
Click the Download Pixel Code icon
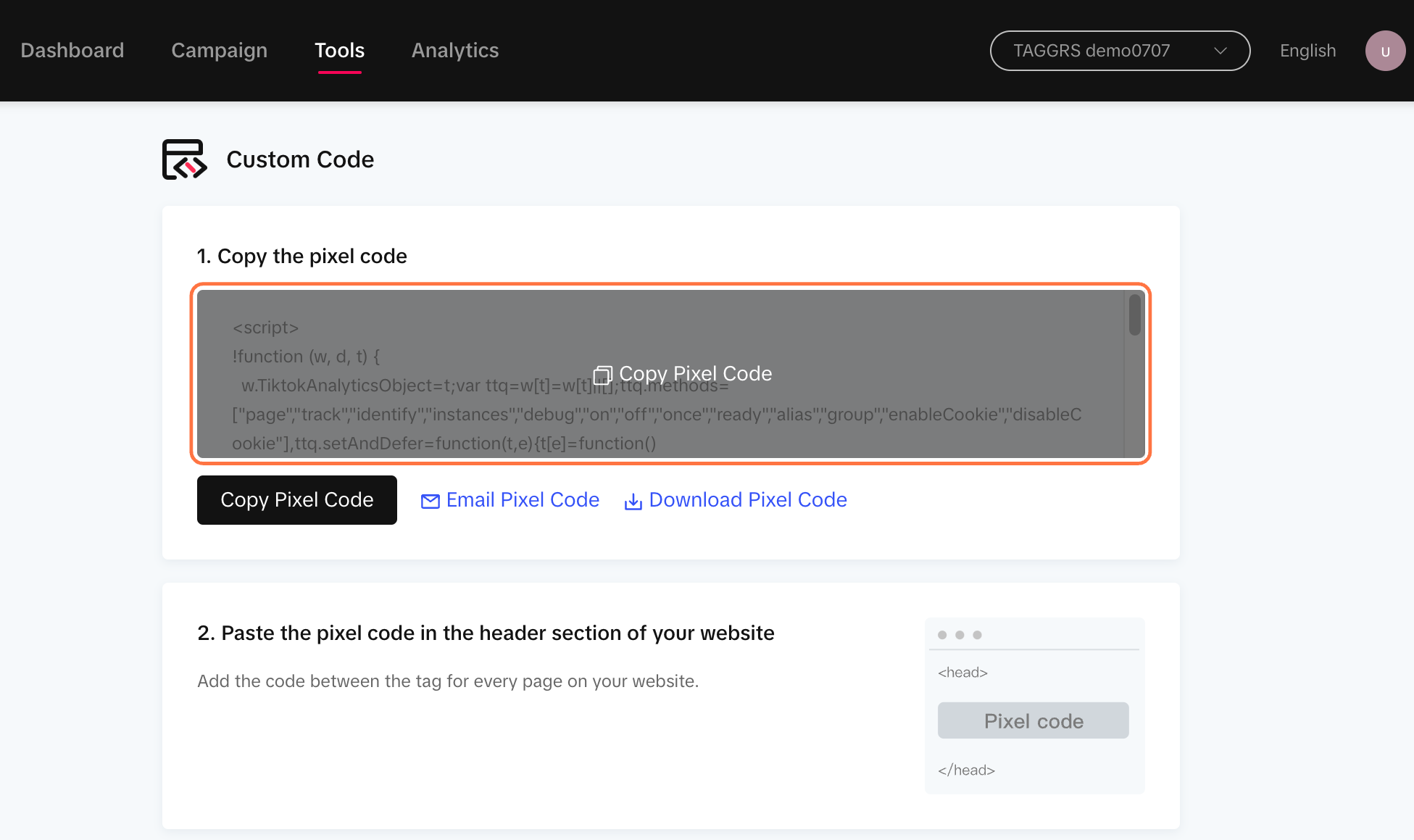pos(632,500)
